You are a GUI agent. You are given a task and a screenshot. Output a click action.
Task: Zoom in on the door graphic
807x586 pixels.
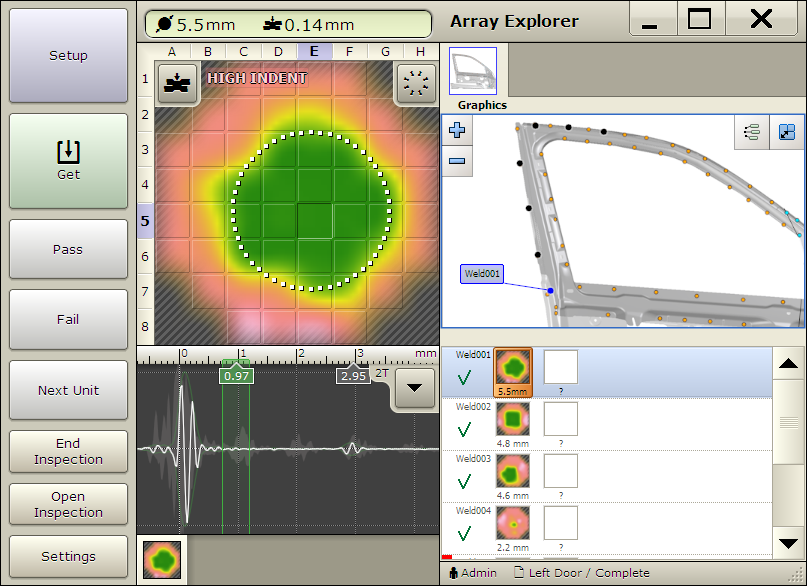pos(457,130)
